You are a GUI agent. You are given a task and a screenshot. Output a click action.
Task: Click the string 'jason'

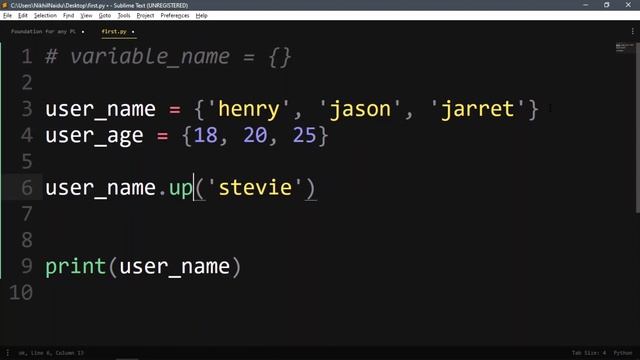(x=360, y=109)
